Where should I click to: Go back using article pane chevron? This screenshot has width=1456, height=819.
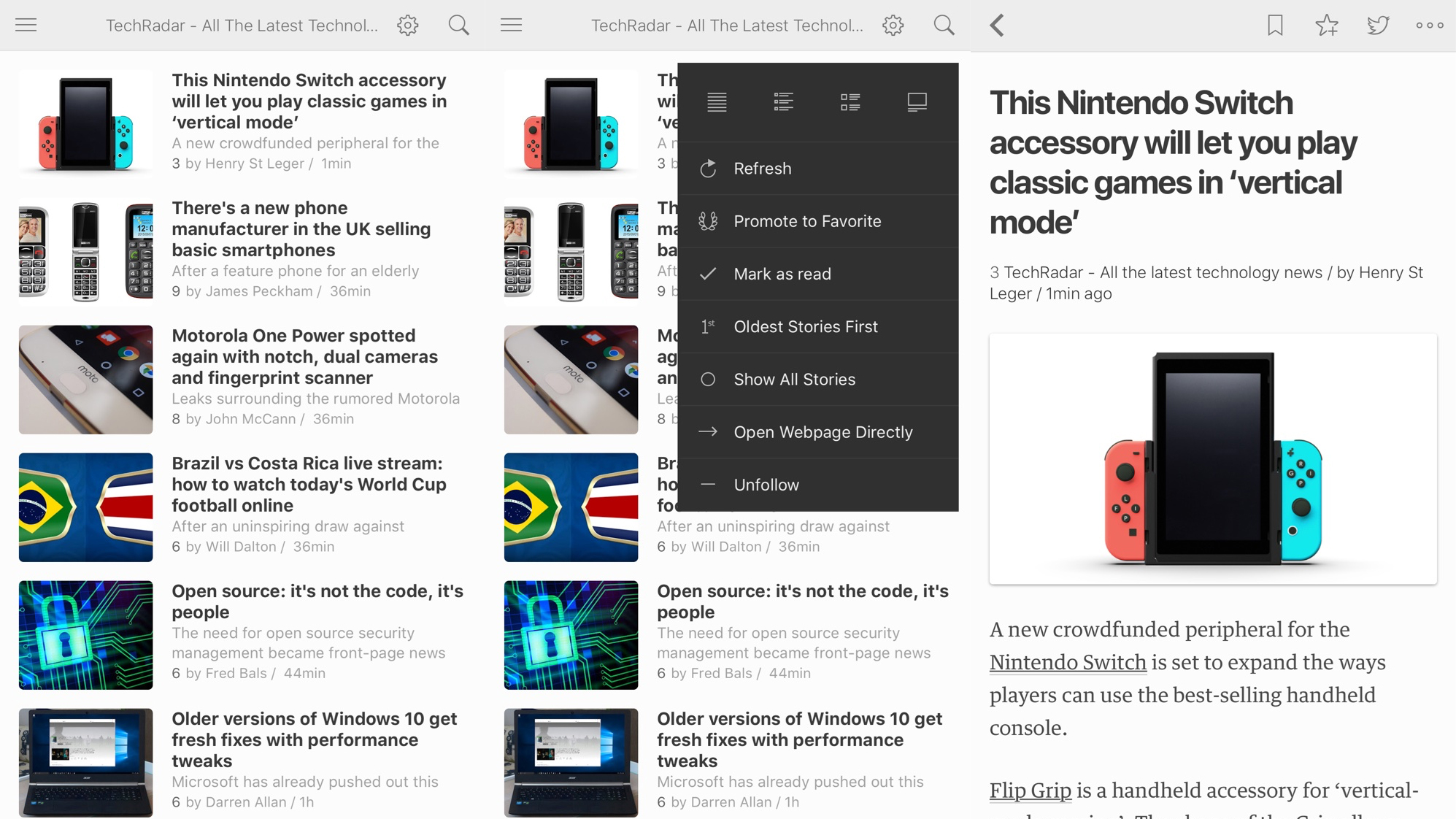coord(998,26)
